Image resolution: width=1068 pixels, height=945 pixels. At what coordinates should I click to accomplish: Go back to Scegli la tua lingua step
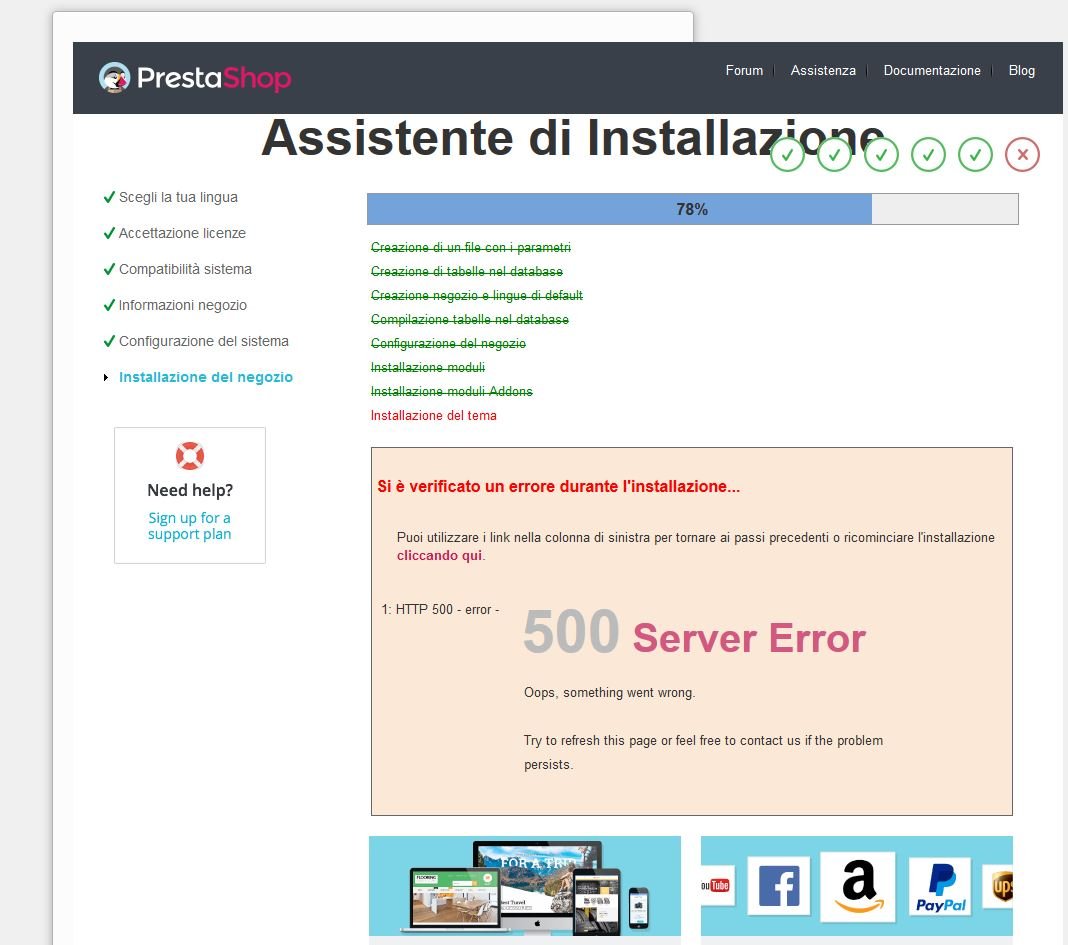click(178, 198)
